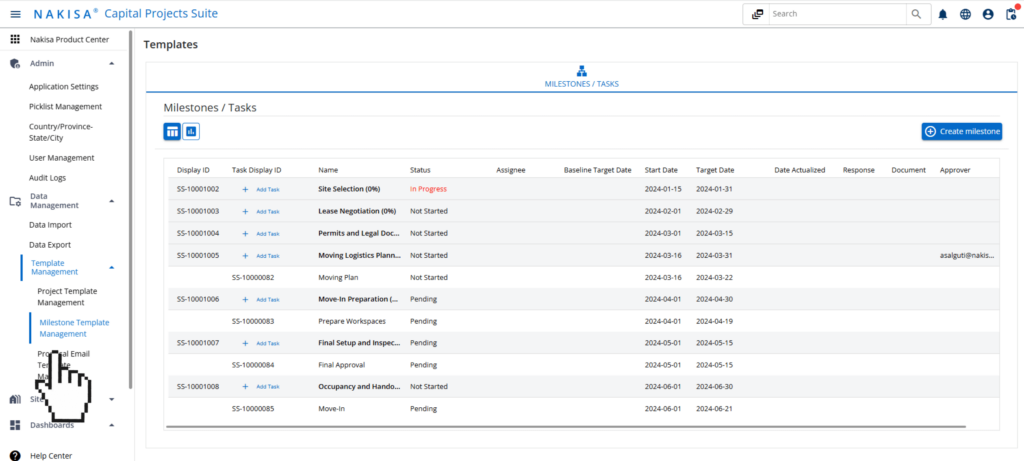Switch to table view of milestones
The width and height of the screenshot is (1024, 461).
click(x=172, y=131)
